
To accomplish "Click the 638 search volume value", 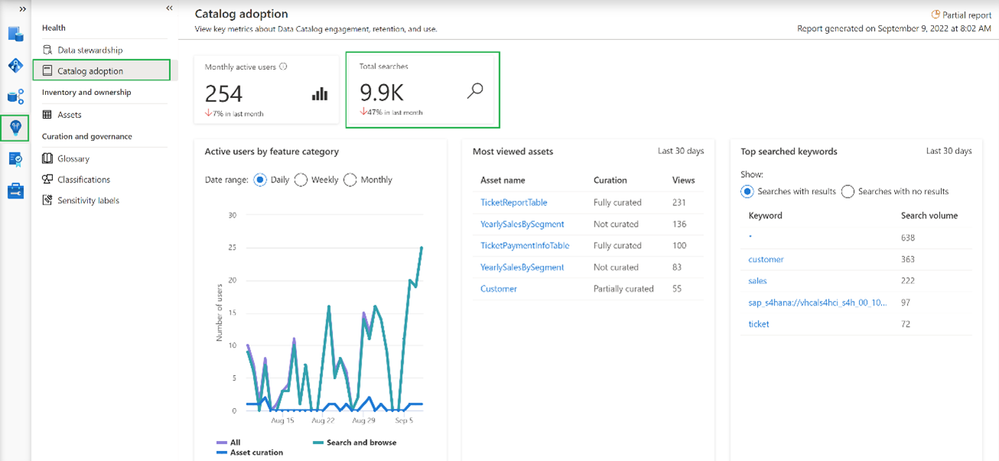I will [908, 238].
